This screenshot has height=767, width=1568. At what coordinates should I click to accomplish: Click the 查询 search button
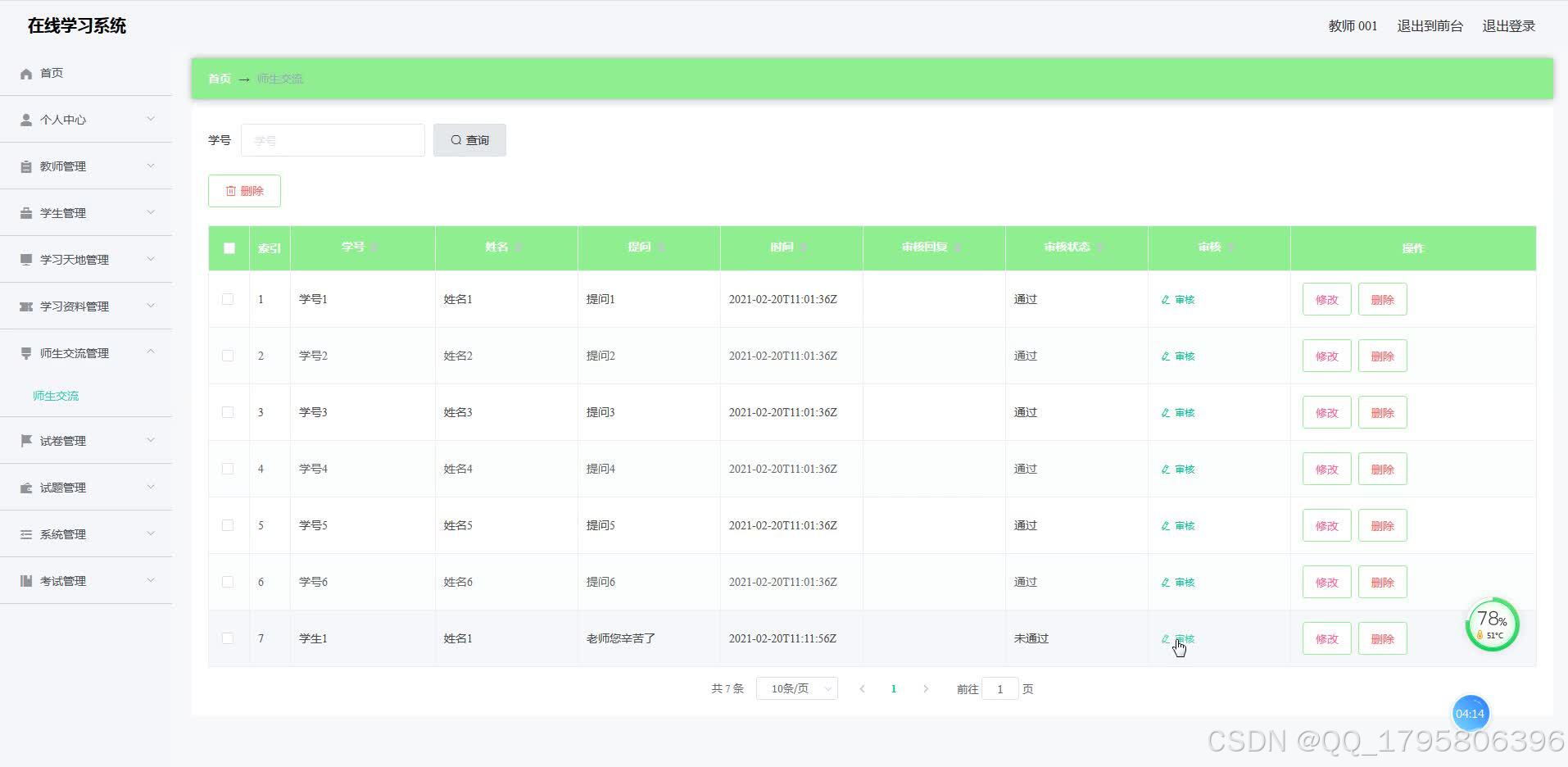click(x=469, y=140)
